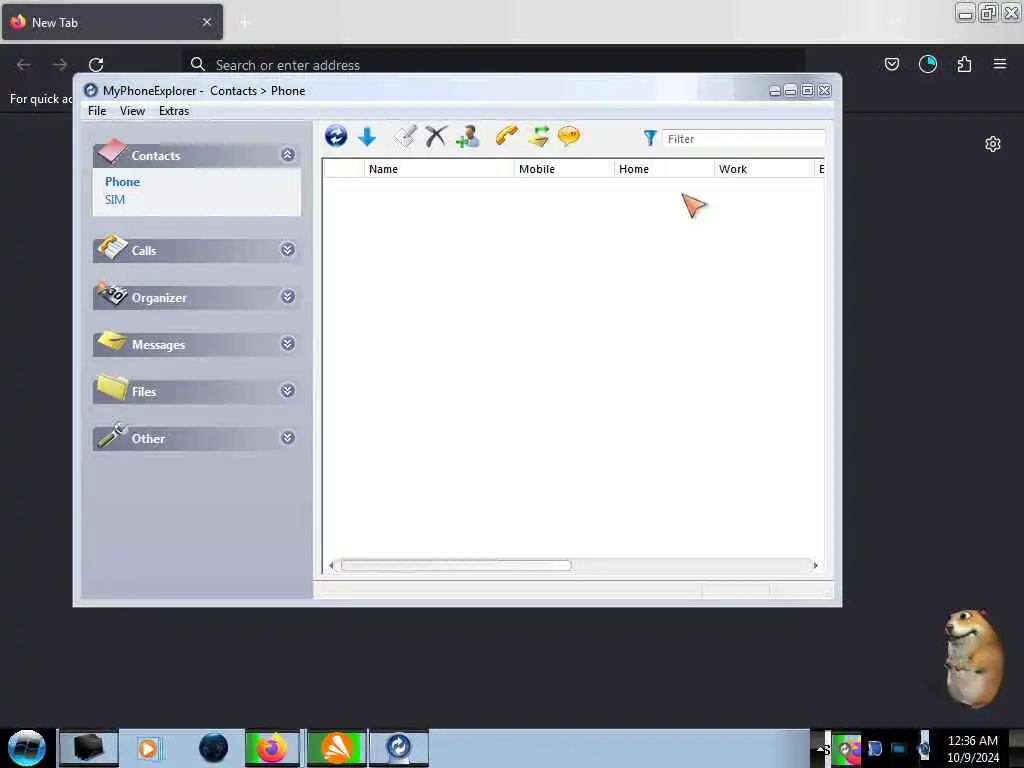The height and width of the screenshot is (768, 1024).
Task: Select the Firefox New Tab tab
Action: (x=112, y=22)
